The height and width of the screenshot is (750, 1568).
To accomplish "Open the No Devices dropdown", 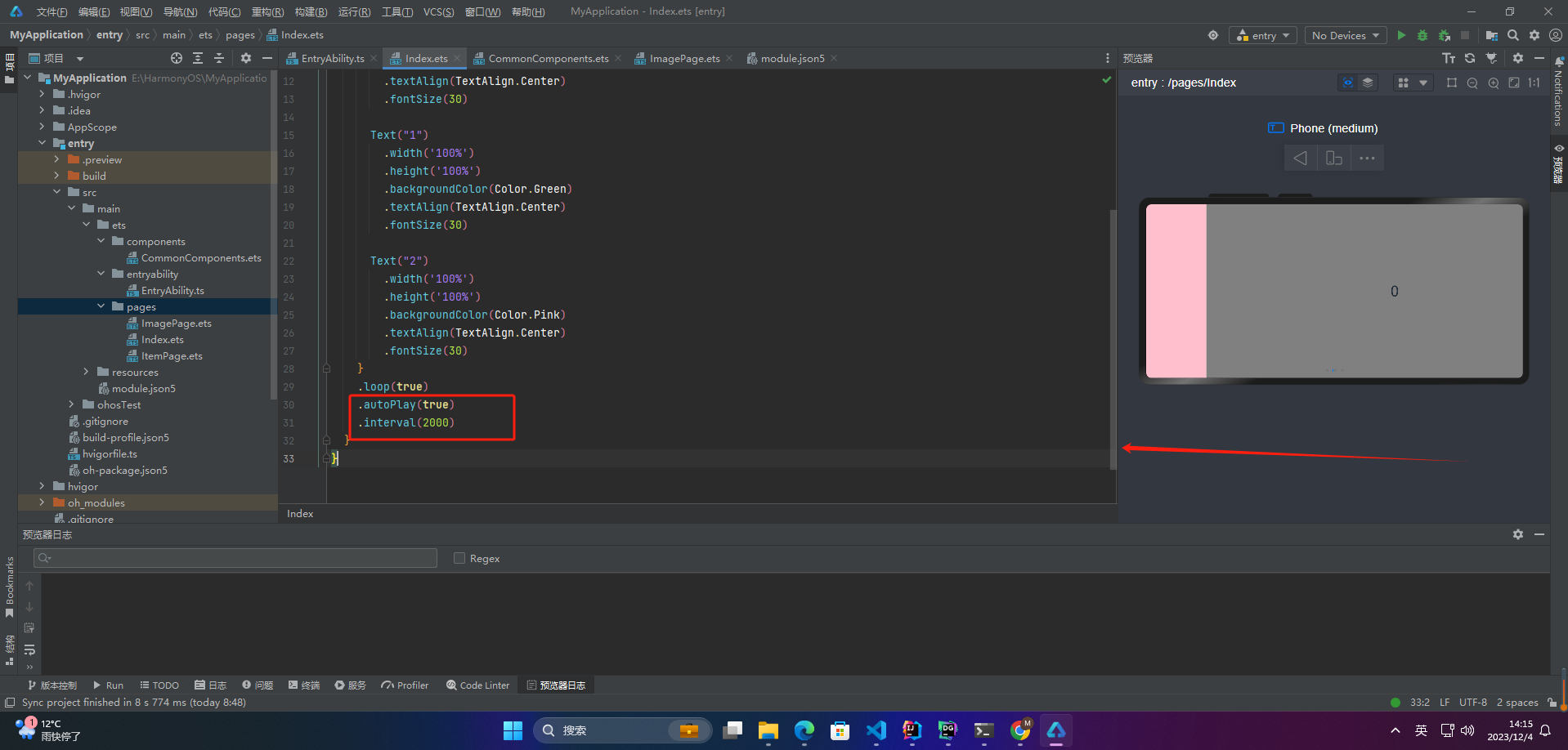I will coord(1345,35).
